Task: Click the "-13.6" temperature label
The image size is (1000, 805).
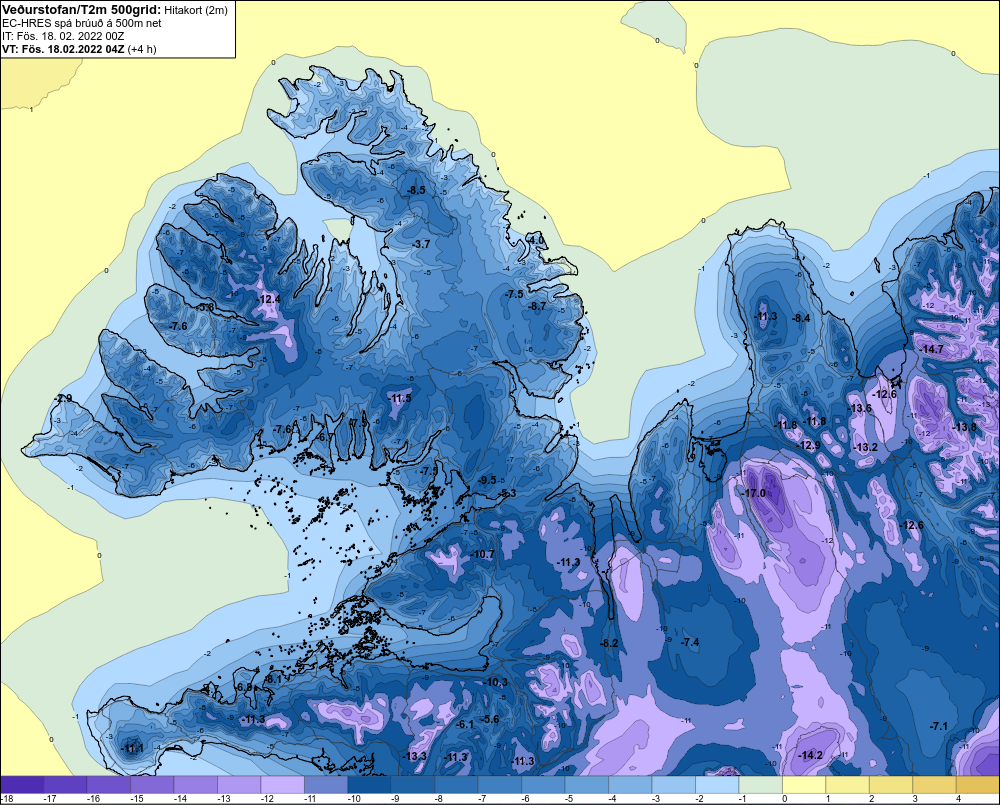Action: click(x=860, y=408)
